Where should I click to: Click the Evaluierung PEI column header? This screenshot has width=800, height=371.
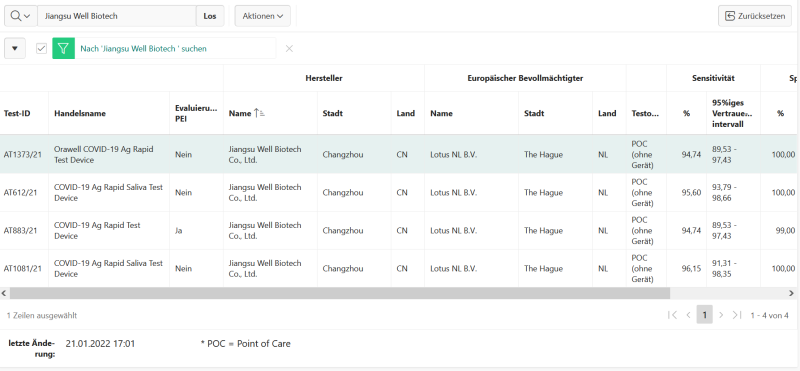click(x=196, y=113)
